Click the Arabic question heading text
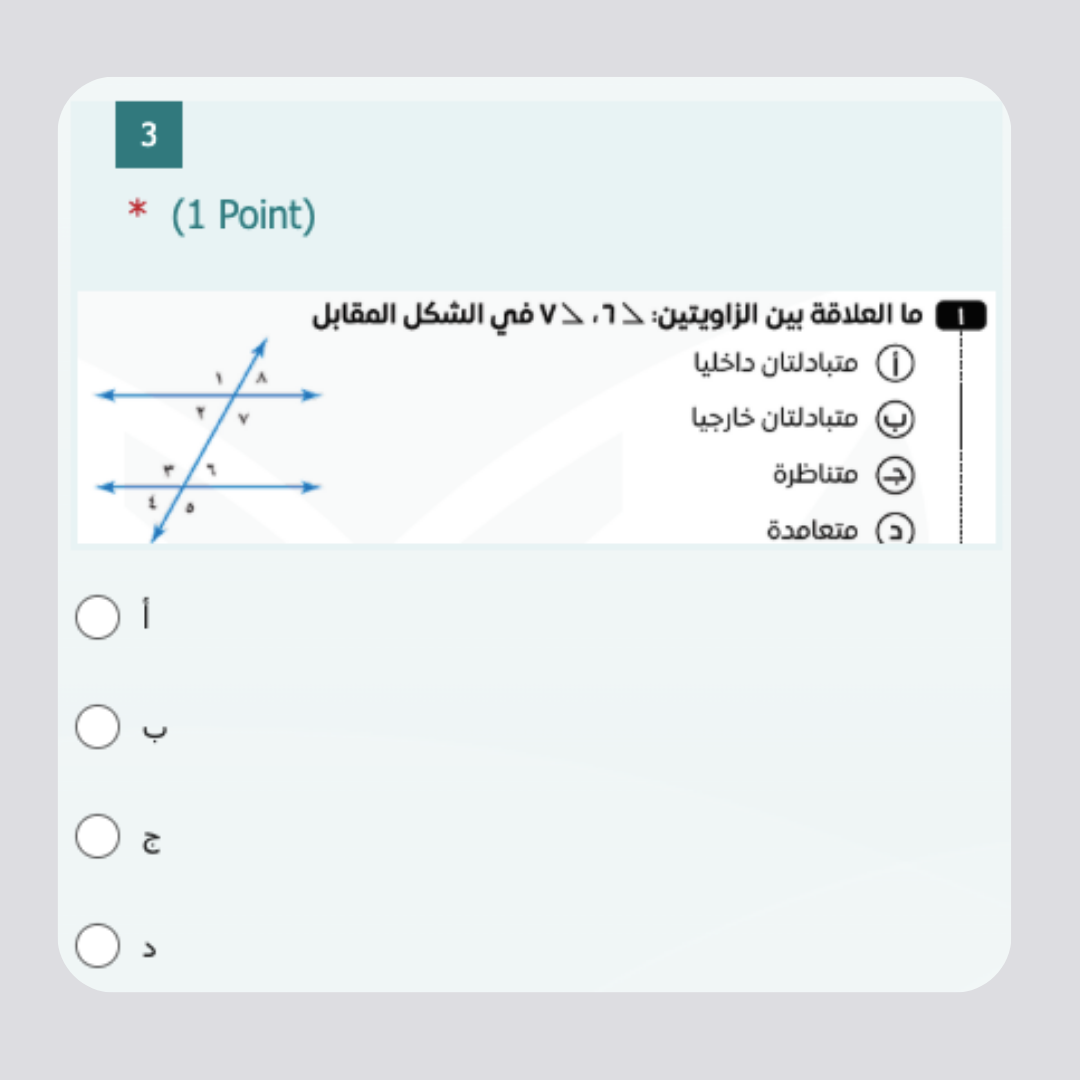 [x=617, y=317]
